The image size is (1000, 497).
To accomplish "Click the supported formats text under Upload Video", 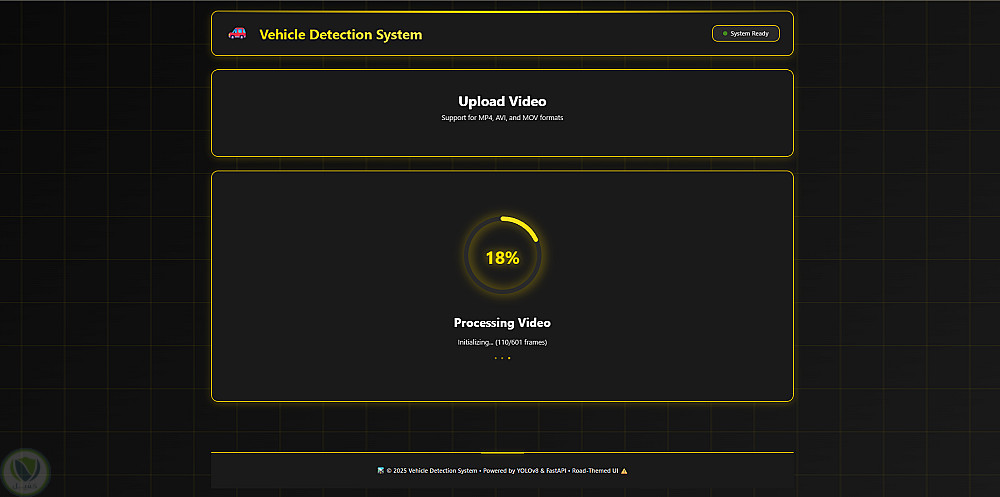I will (x=502, y=118).
